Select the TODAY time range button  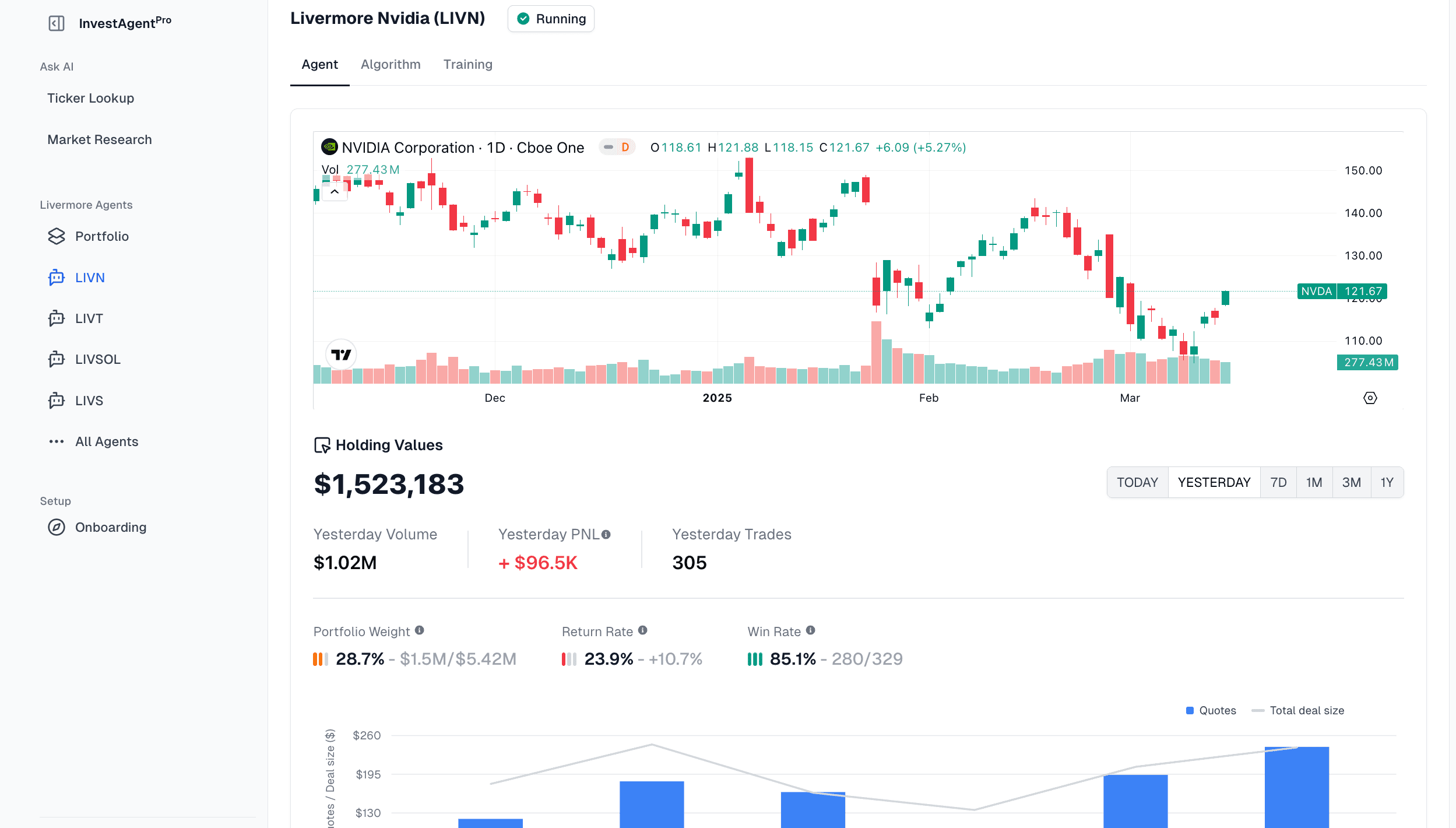(x=1137, y=482)
